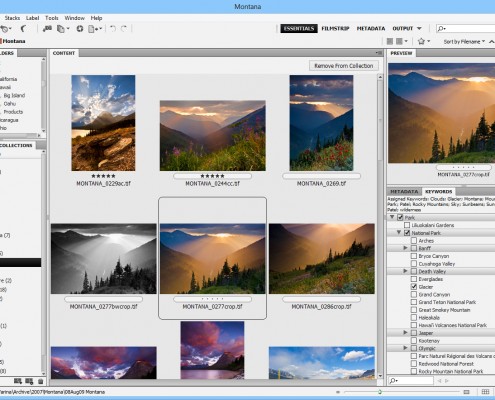Collapse the National Park keyword group

399,233
